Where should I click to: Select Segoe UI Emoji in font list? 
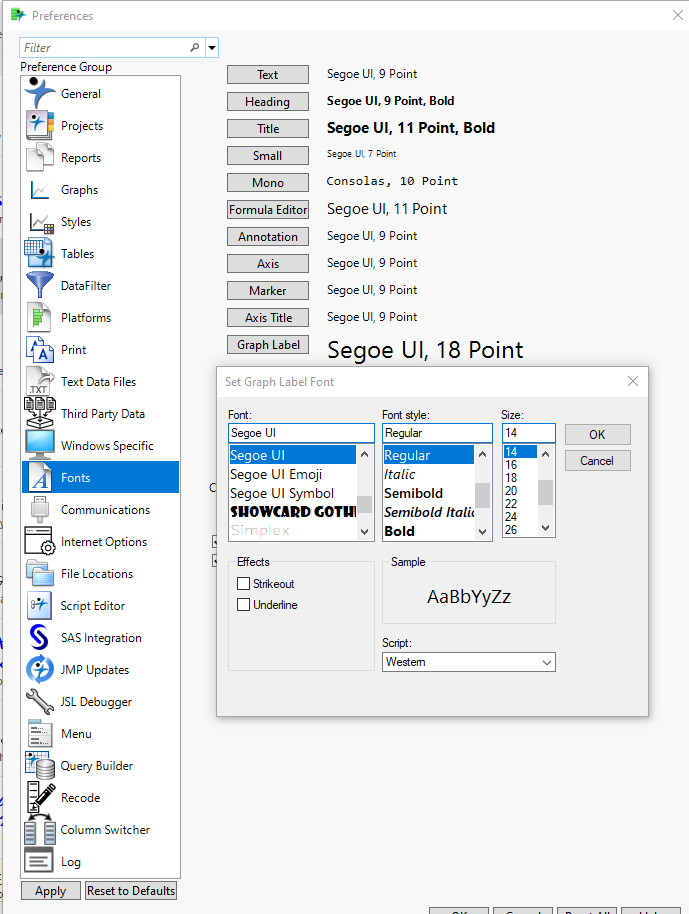click(292, 474)
